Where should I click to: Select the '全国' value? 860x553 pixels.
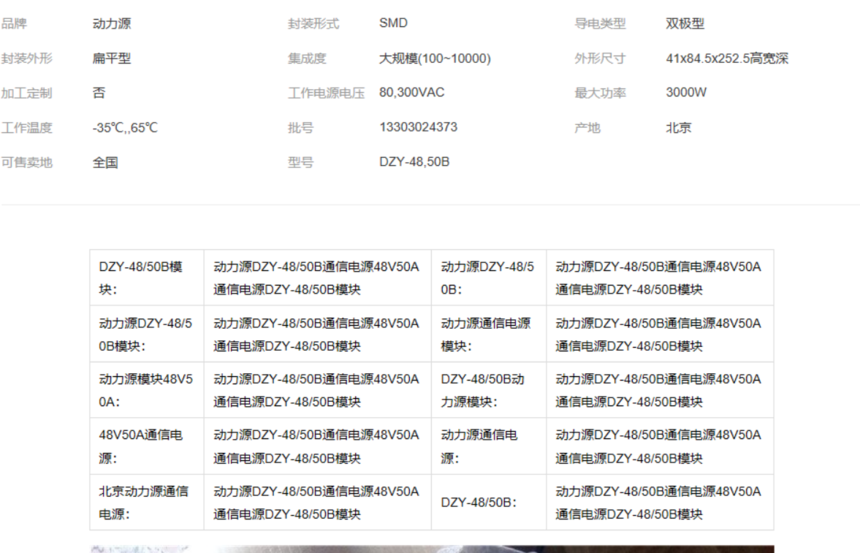[105, 162]
